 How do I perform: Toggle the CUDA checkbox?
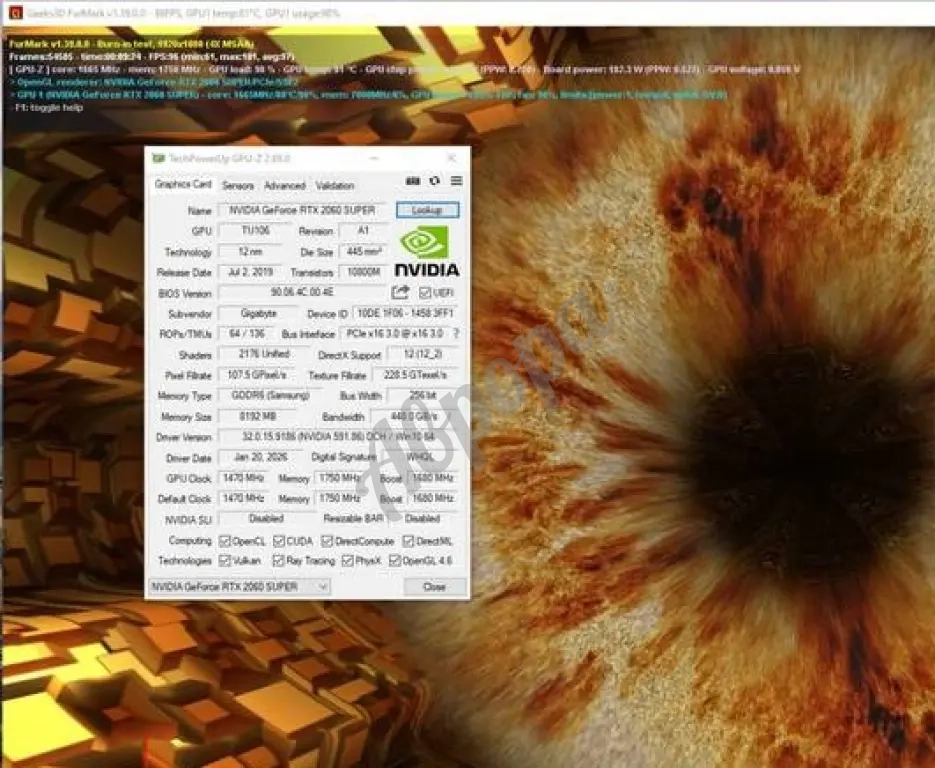click(x=278, y=541)
